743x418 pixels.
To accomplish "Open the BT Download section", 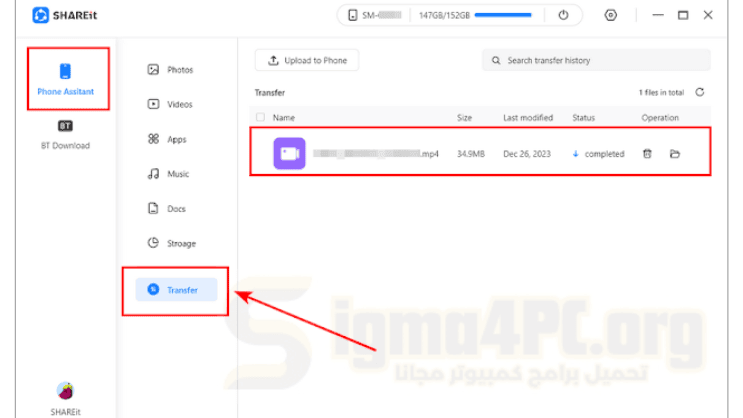I will pyautogui.click(x=65, y=135).
